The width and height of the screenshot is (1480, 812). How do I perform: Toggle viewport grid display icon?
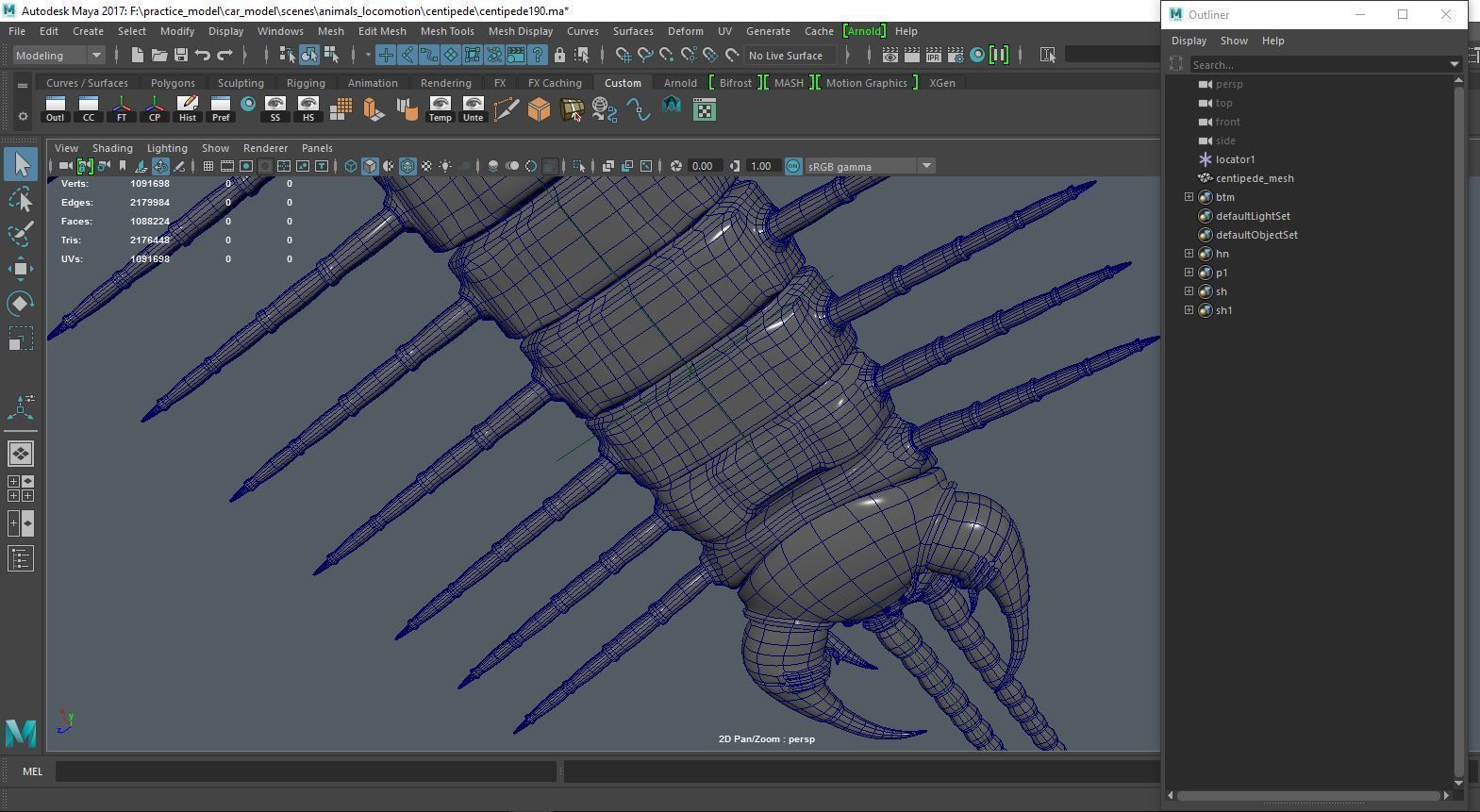208,166
